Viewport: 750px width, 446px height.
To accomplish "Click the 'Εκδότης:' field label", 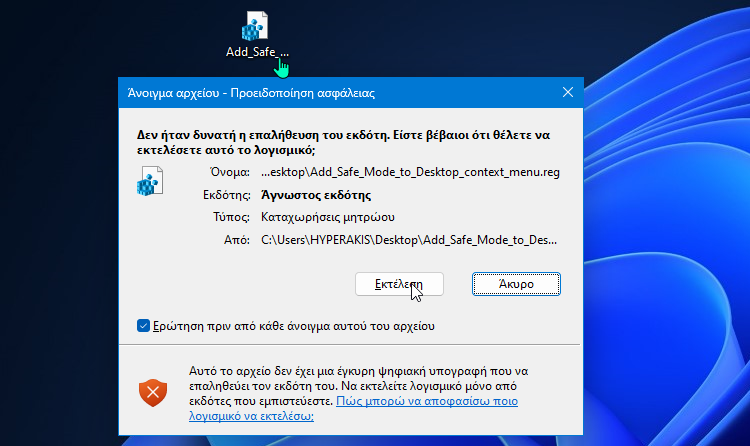I will (227, 195).
